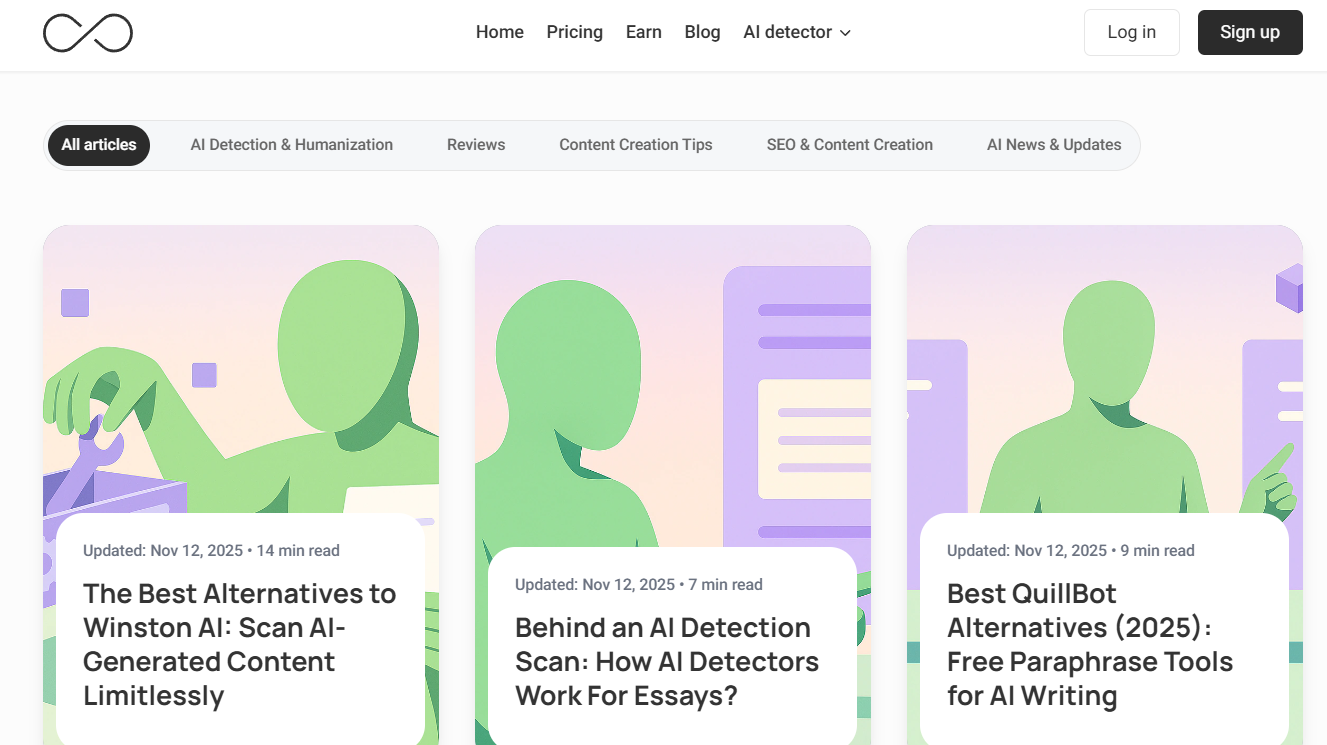This screenshot has width=1327, height=745.
Task: Read 'Best QuillBot Alternatives (2025)' article
Action: point(1090,644)
